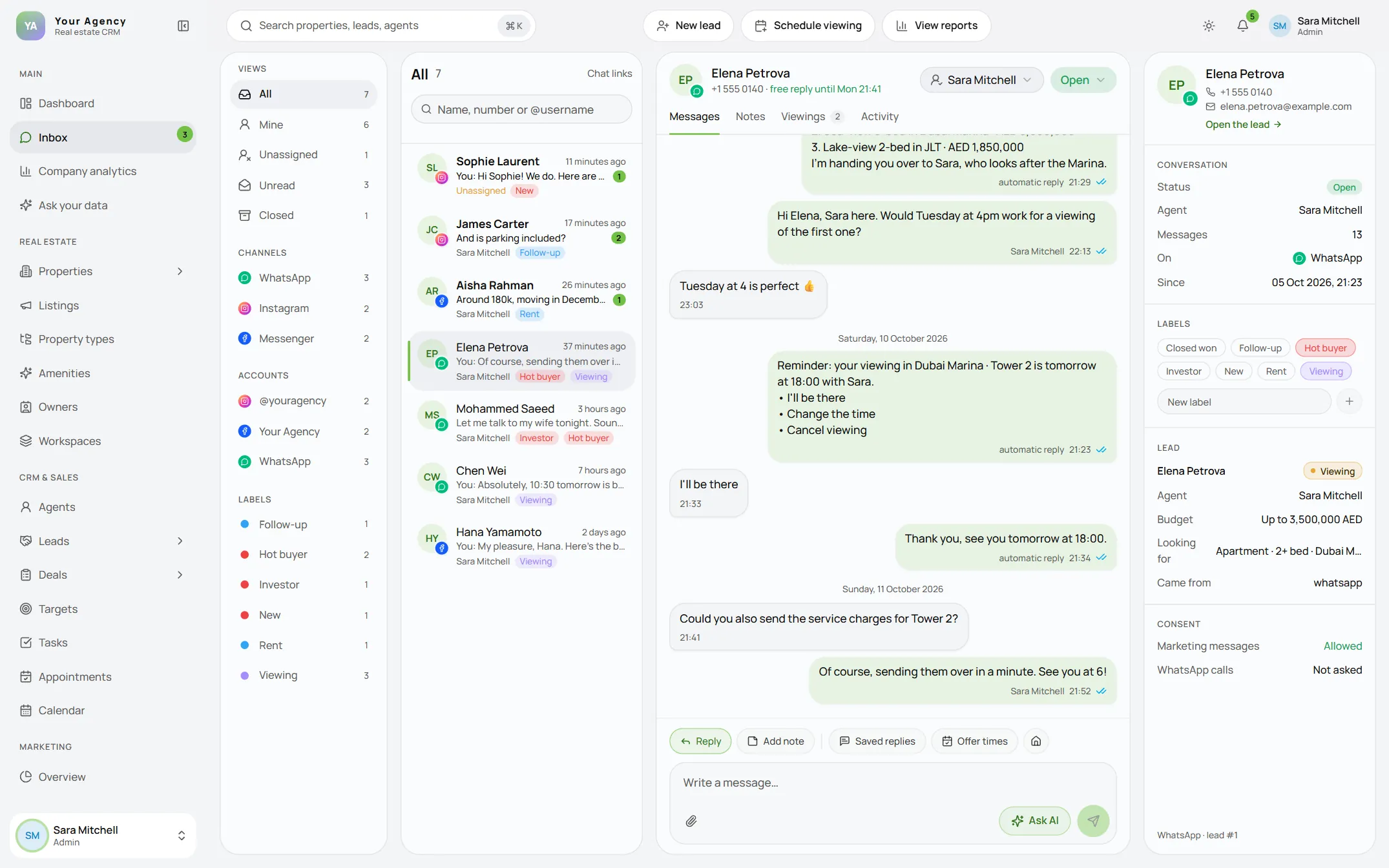Filter by the blue Follow-up label

coord(303,524)
